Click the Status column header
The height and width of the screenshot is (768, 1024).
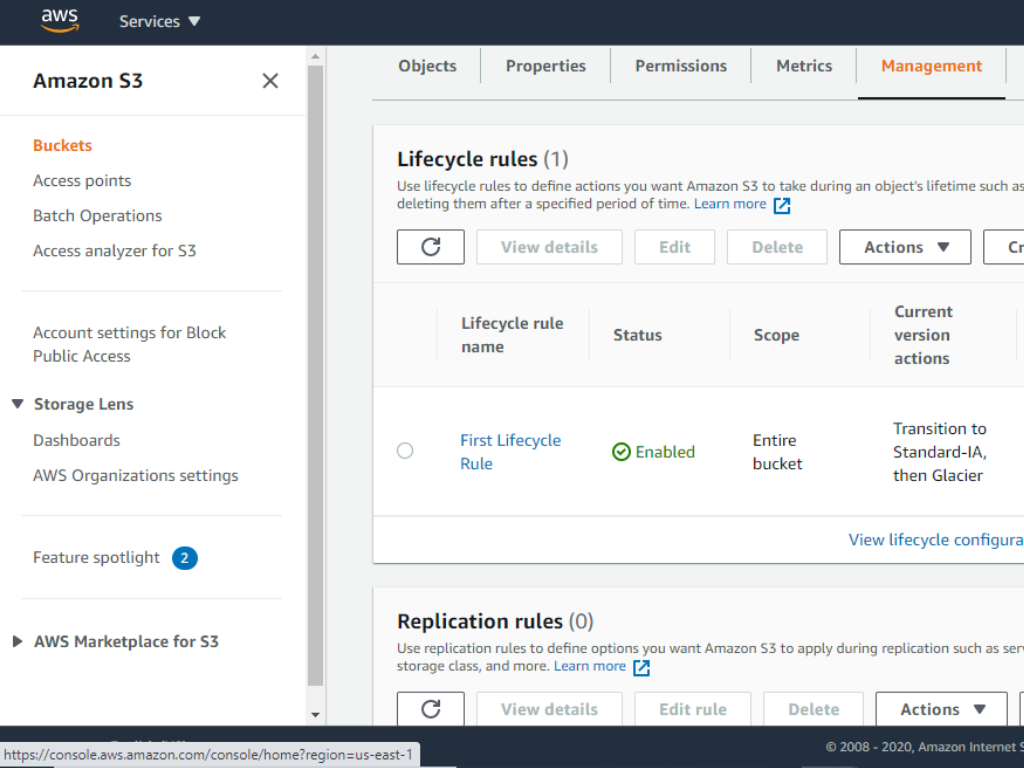pos(637,335)
